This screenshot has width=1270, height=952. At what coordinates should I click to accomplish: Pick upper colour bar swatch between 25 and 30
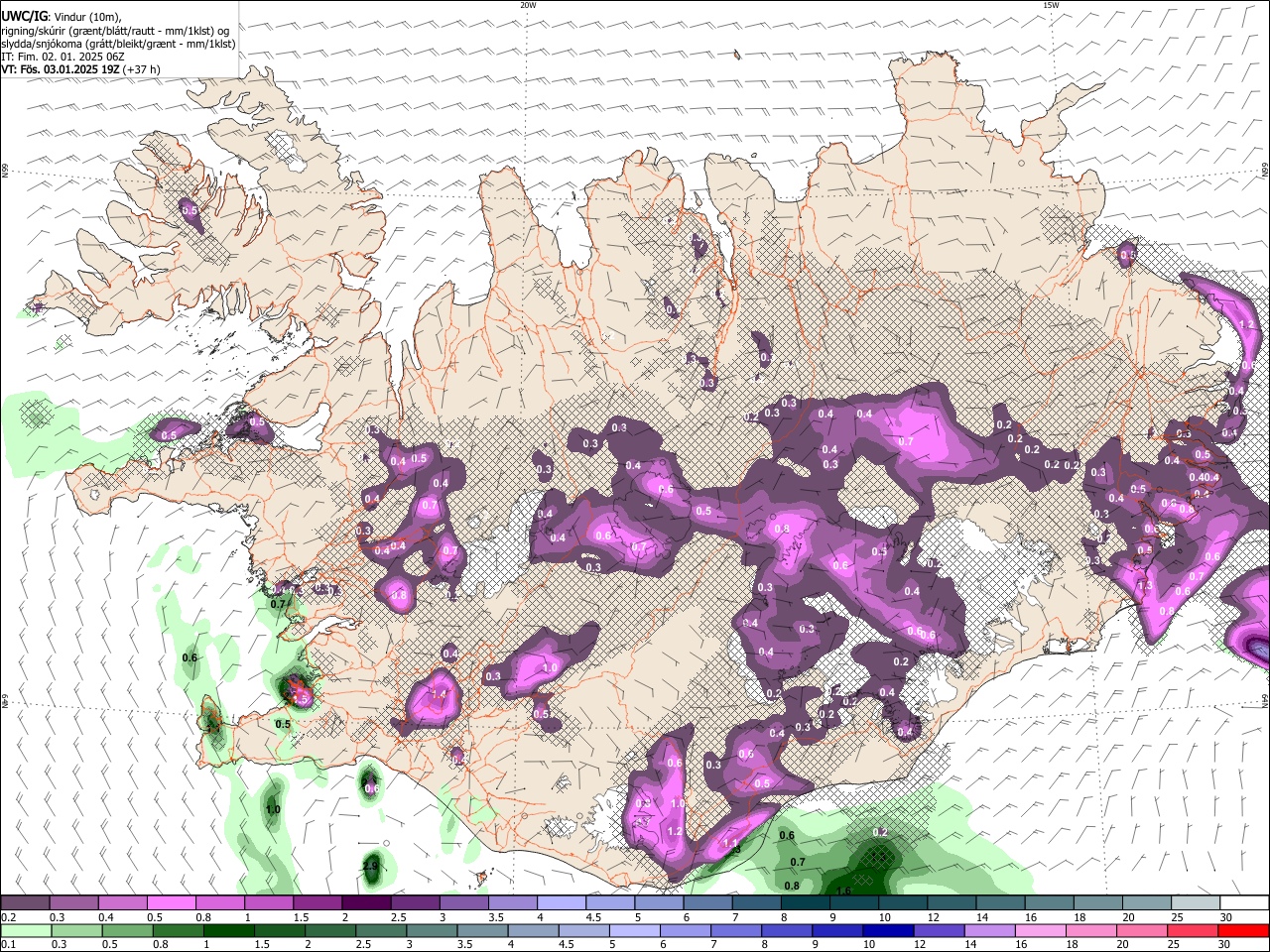point(1197,903)
